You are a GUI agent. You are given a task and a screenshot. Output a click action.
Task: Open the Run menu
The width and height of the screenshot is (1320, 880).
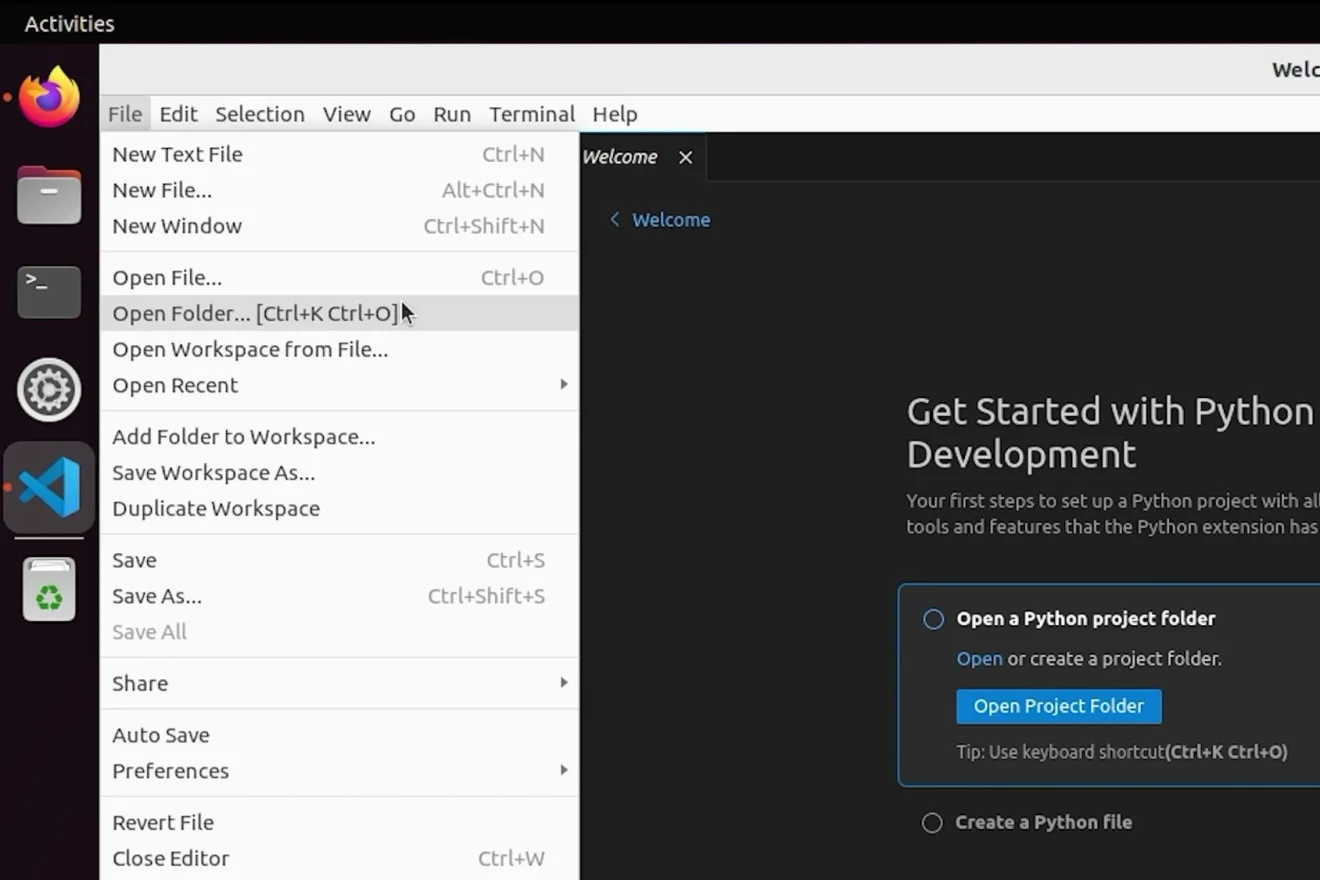click(x=452, y=114)
